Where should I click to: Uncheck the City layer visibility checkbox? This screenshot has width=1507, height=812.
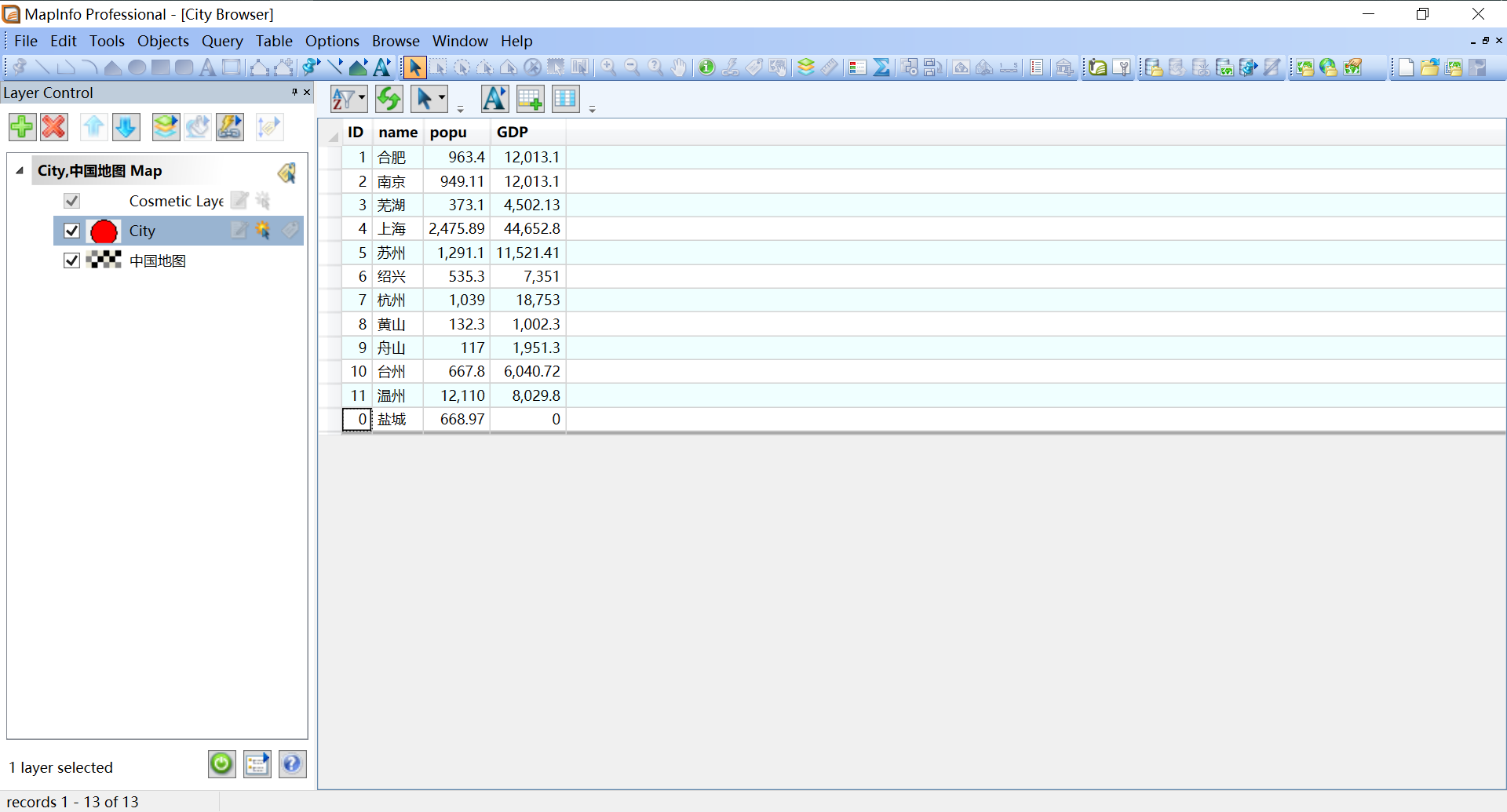click(71, 231)
